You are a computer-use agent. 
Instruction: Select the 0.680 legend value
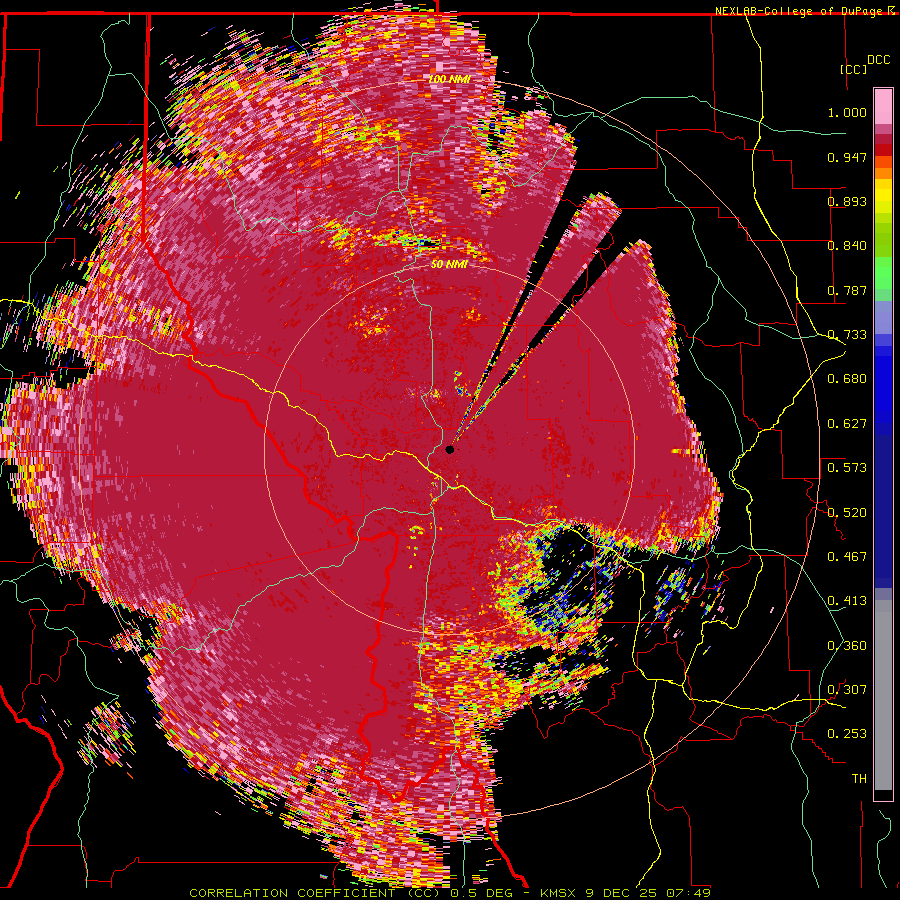847,379
